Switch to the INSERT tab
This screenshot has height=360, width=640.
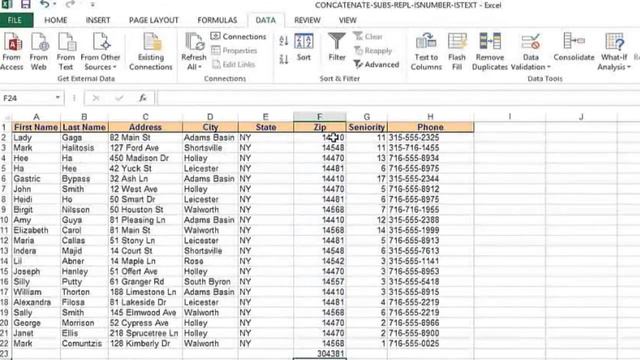click(98, 20)
